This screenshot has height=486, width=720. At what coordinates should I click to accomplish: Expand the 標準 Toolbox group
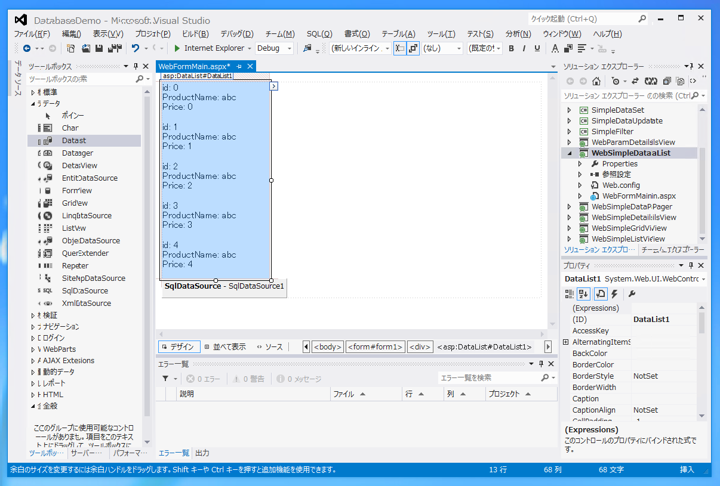point(33,92)
